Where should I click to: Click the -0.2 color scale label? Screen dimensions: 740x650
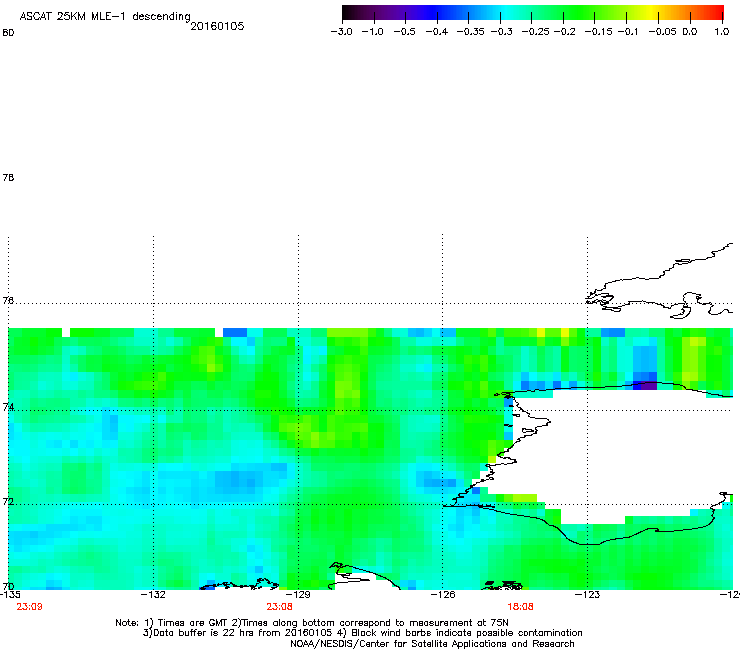[x=564, y=32]
